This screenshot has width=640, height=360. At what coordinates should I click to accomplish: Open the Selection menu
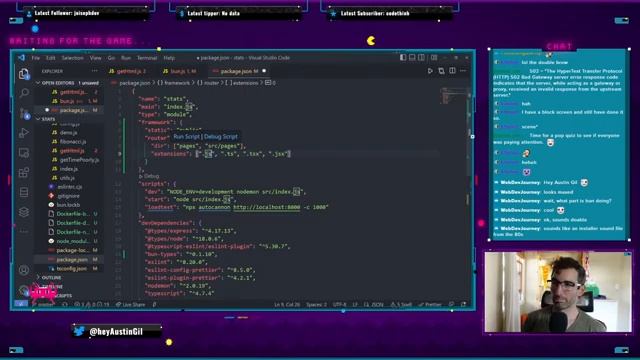(72, 58)
